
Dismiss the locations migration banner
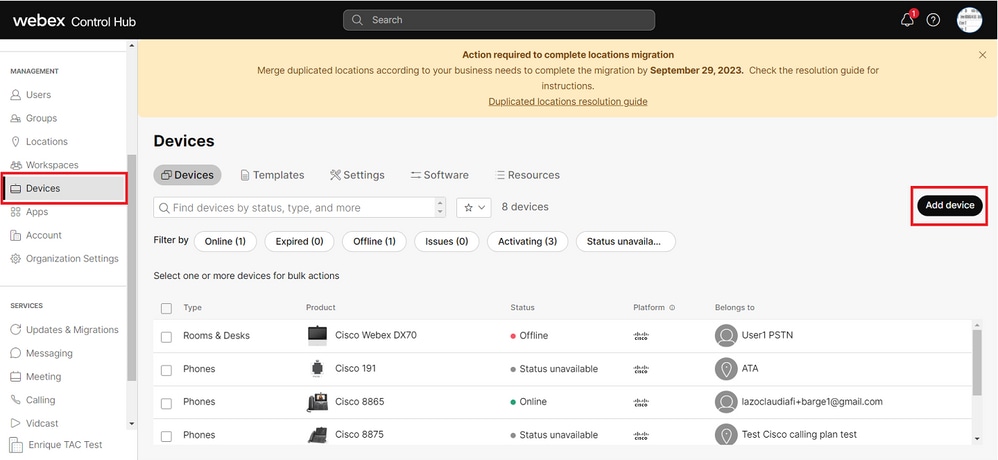[983, 55]
